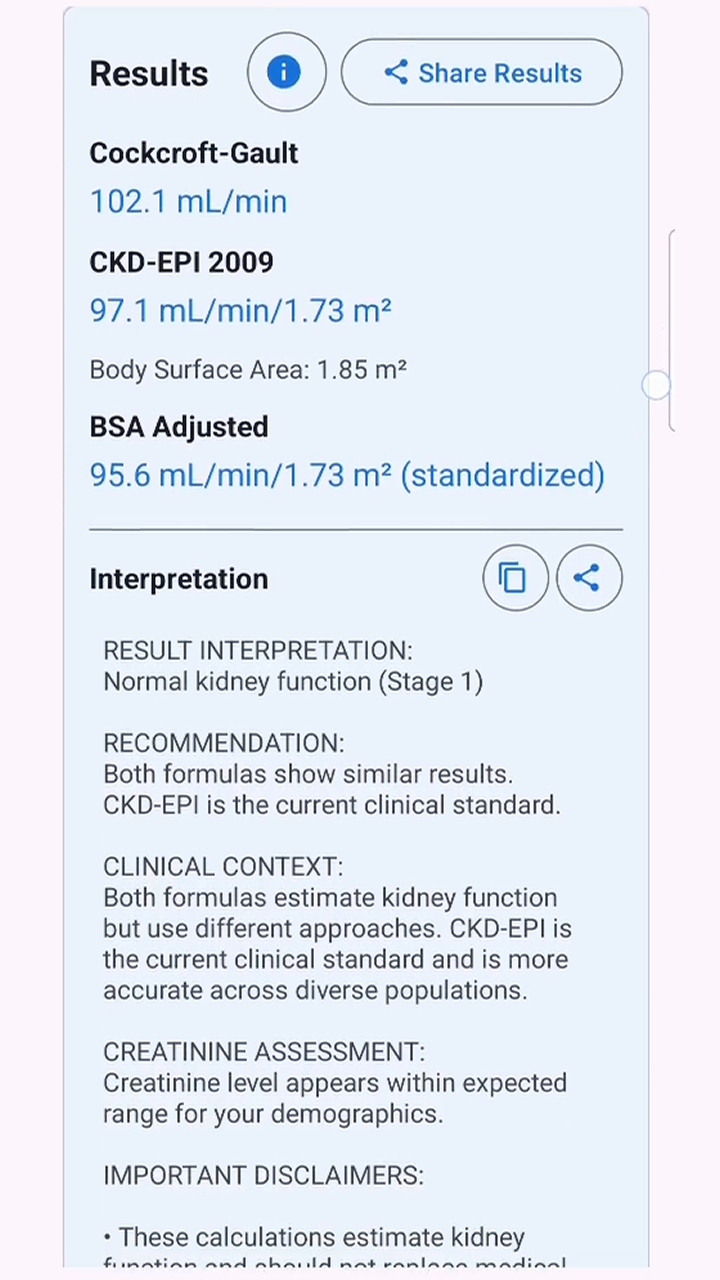Click the Share Results button

(x=481, y=72)
